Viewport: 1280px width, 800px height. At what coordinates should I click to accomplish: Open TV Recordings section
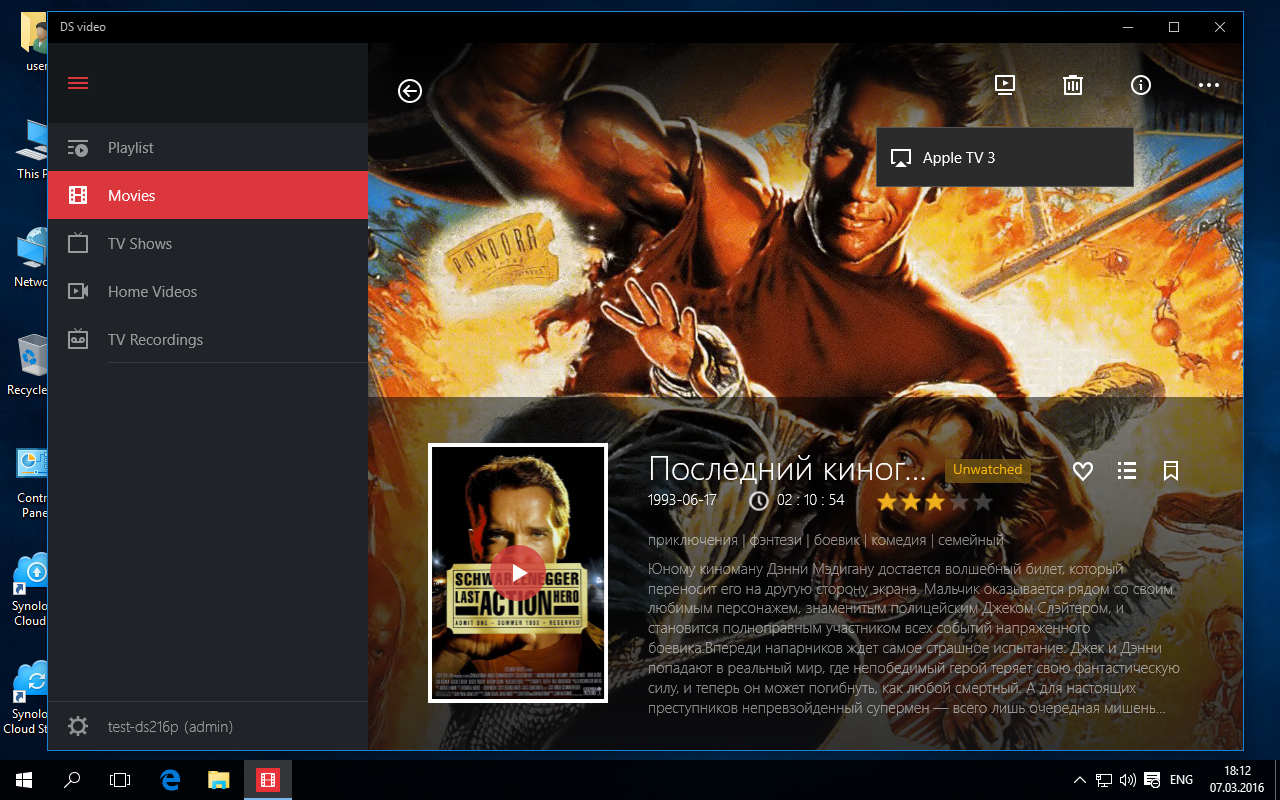click(208, 340)
